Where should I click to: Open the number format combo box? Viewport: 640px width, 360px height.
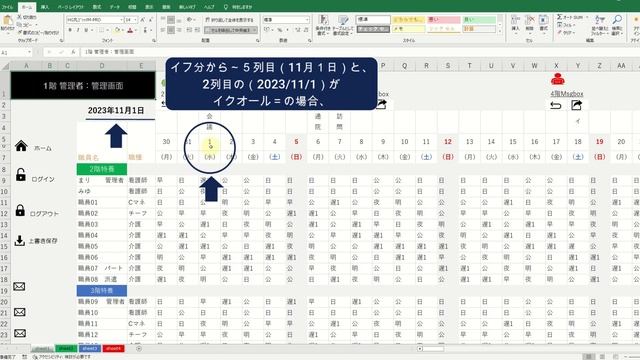[286, 20]
